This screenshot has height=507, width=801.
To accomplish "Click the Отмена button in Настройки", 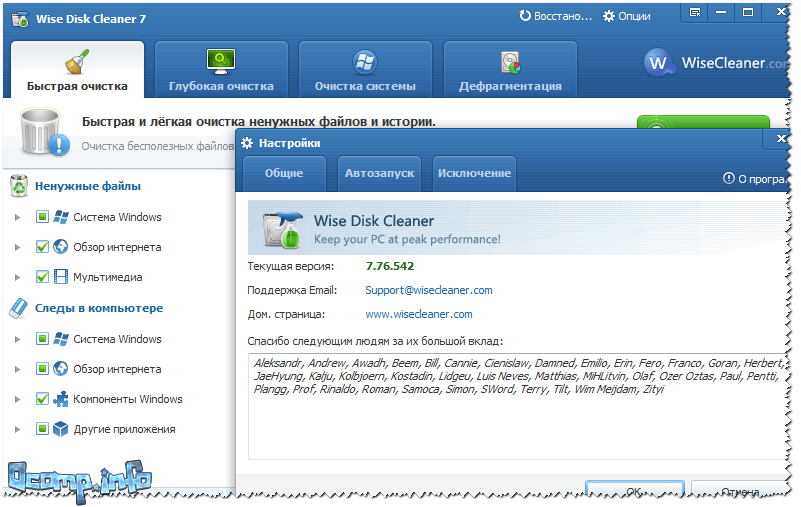I will [741, 491].
